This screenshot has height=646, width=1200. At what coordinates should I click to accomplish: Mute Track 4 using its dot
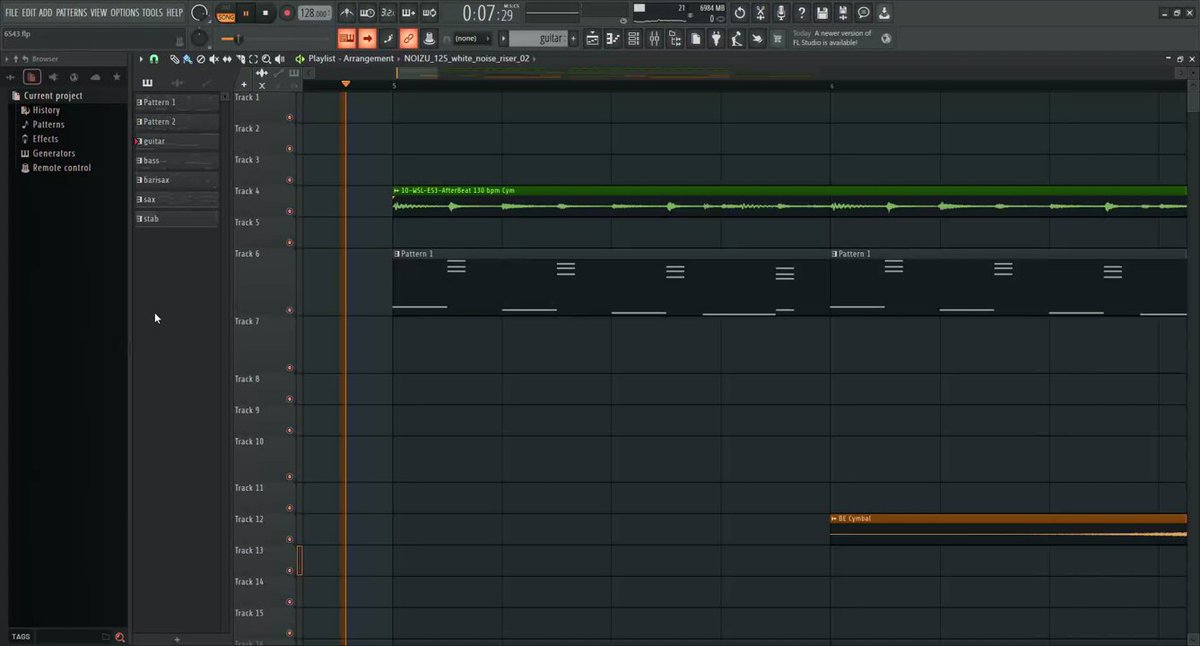tap(290, 212)
